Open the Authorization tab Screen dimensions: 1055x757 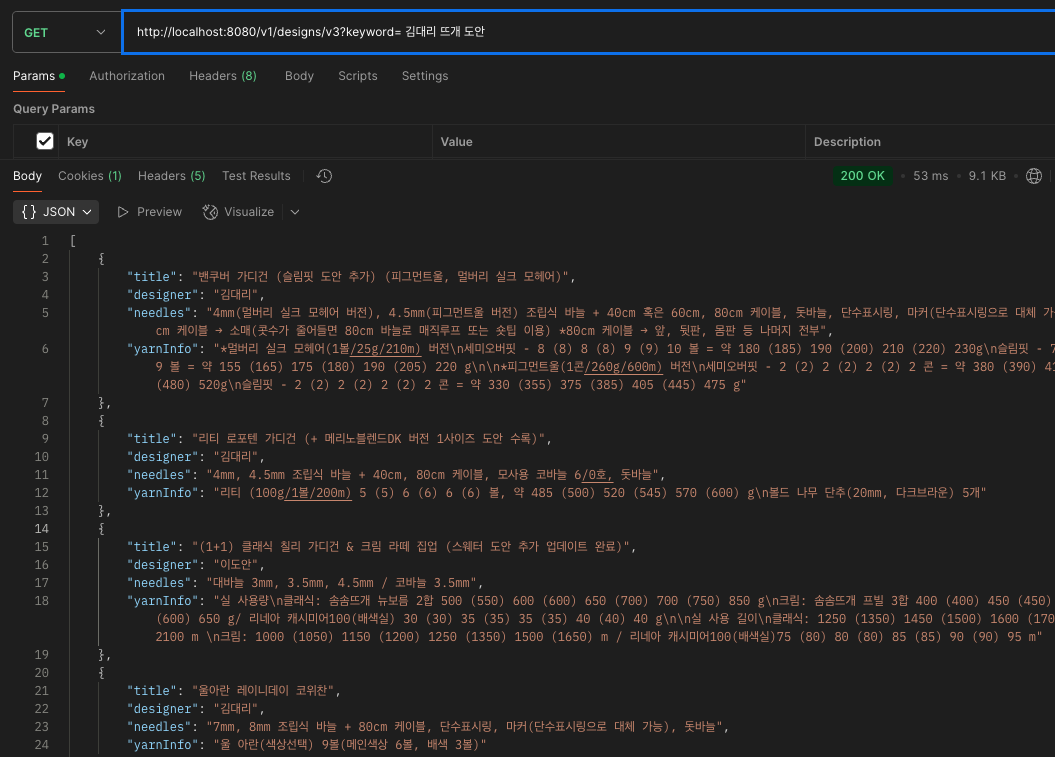coord(127,76)
